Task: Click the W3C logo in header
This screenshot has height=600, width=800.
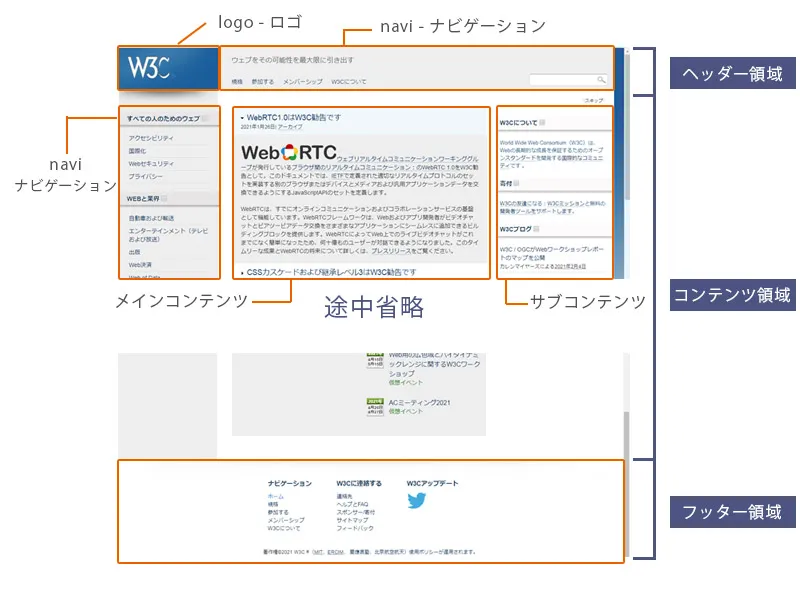Action: click(167, 69)
